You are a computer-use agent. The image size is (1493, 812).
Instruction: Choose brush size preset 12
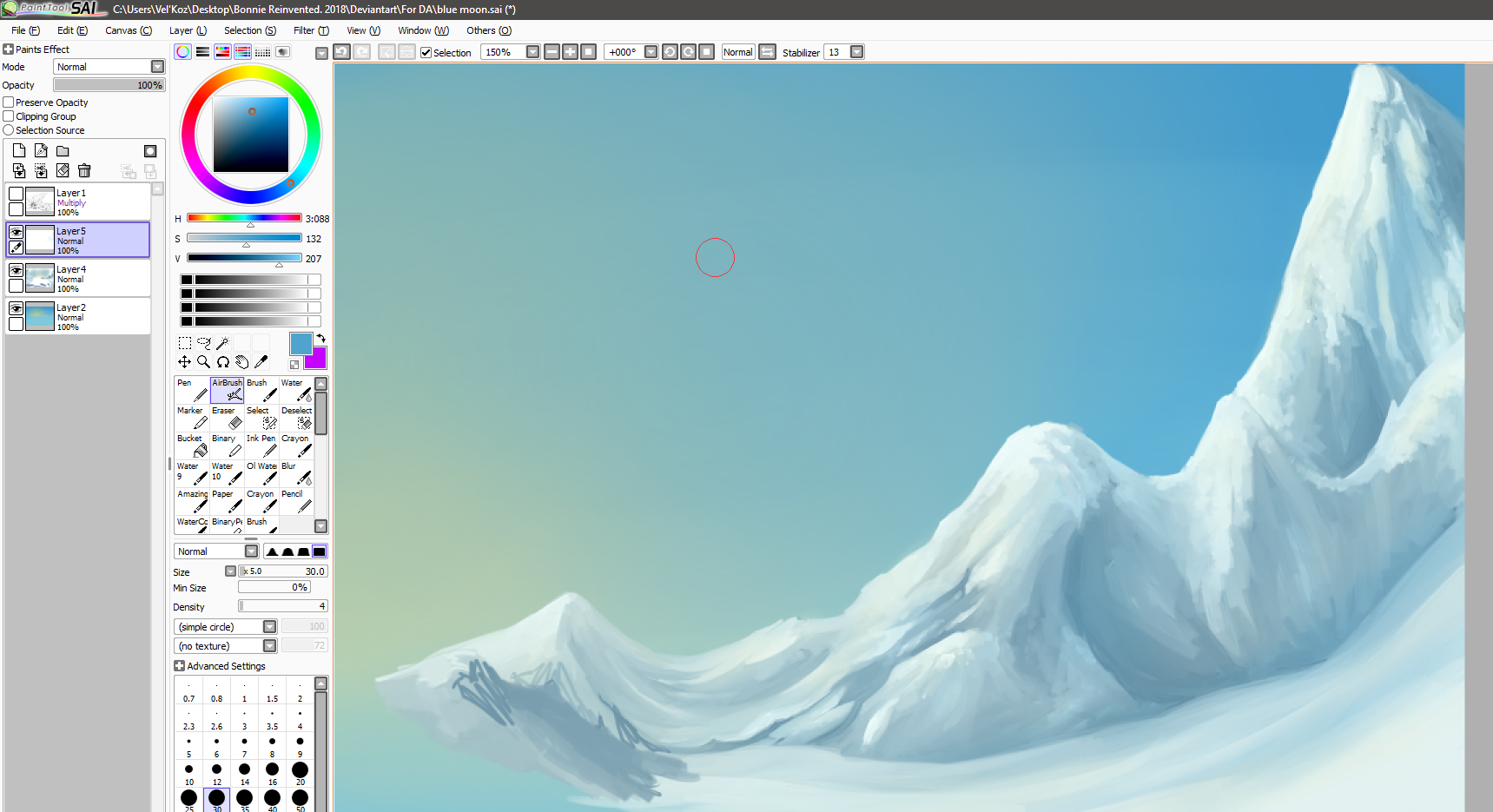click(x=216, y=773)
